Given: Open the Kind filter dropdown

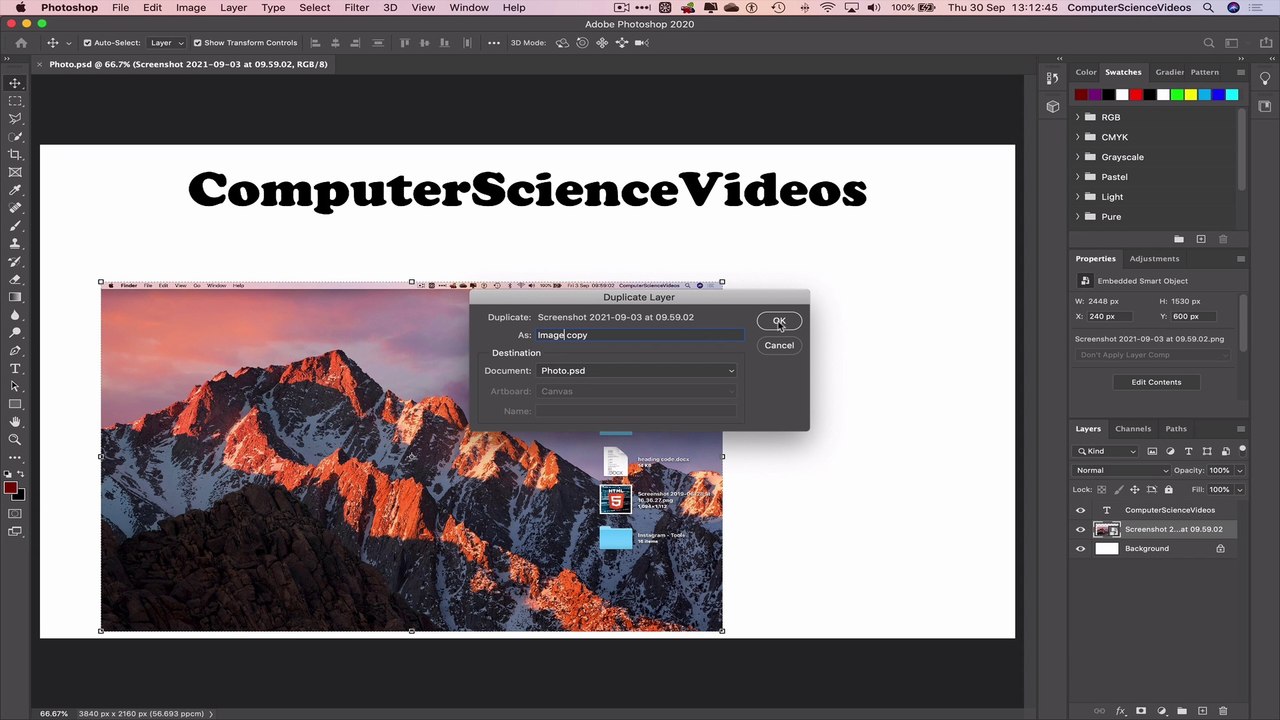Looking at the screenshot, I should tap(1107, 451).
